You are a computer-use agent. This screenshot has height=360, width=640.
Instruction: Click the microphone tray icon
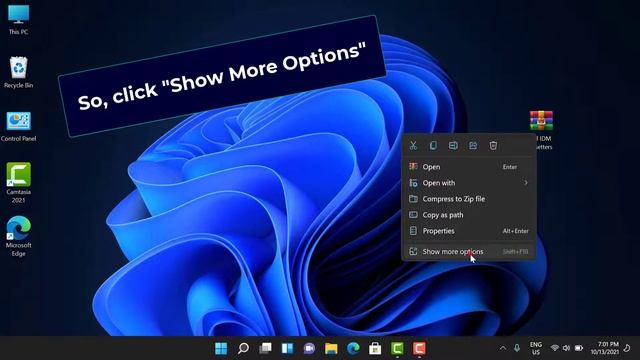[517, 348]
